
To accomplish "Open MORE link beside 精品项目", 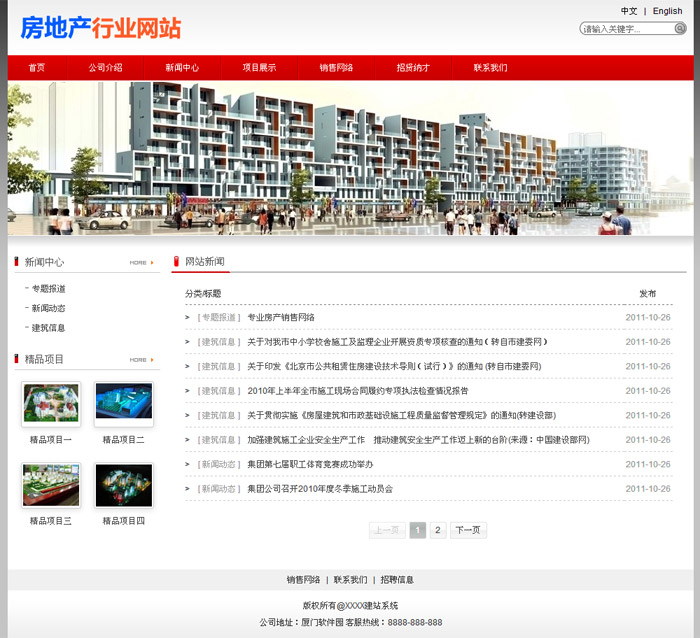I will pyautogui.click(x=141, y=360).
